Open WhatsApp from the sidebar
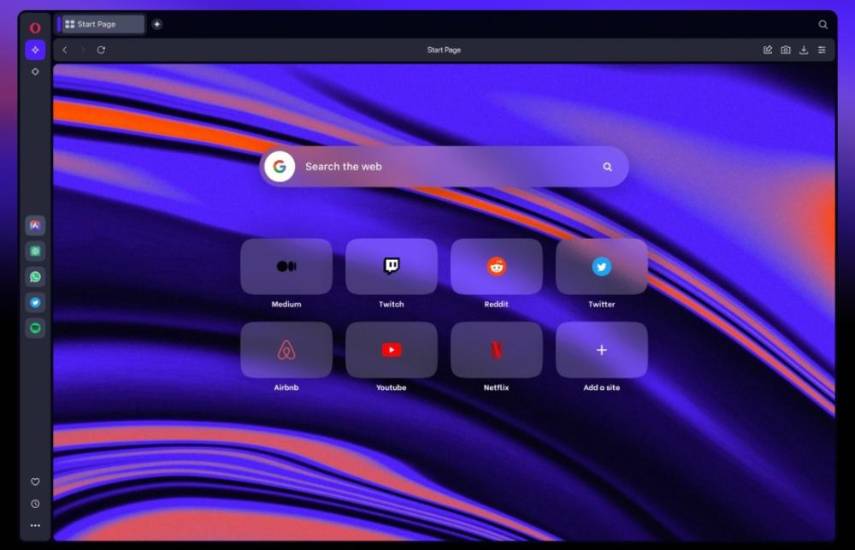This screenshot has width=855, height=550. point(35,277)
